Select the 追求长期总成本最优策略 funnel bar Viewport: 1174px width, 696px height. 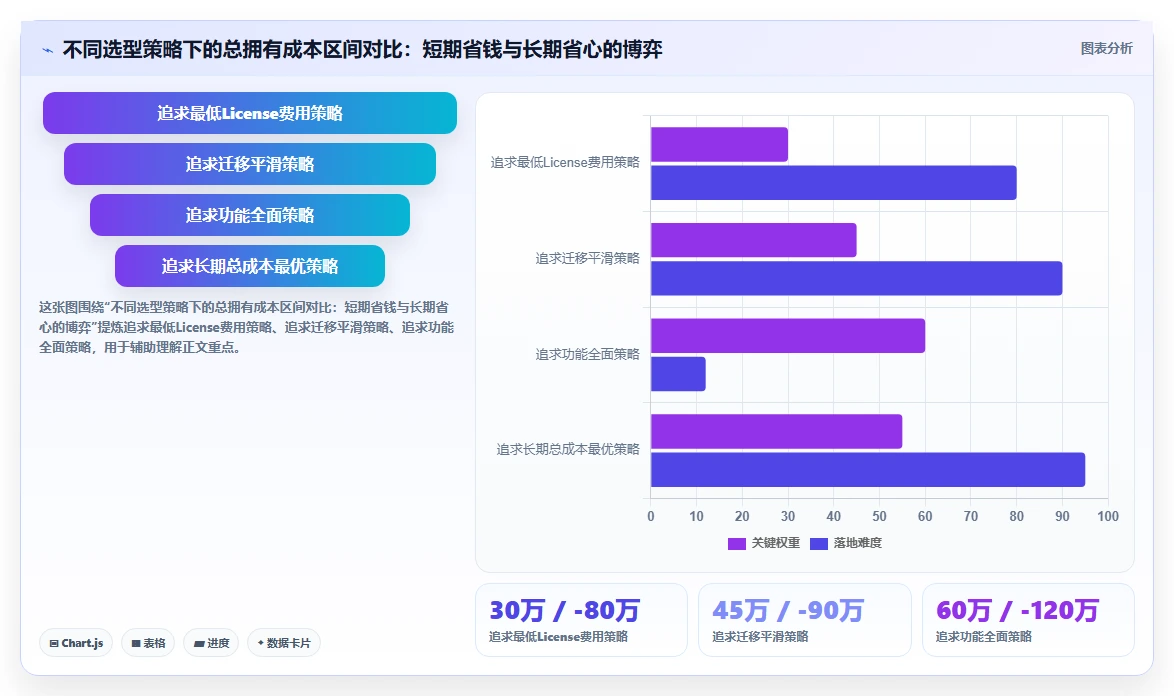(x=250, y=266)
